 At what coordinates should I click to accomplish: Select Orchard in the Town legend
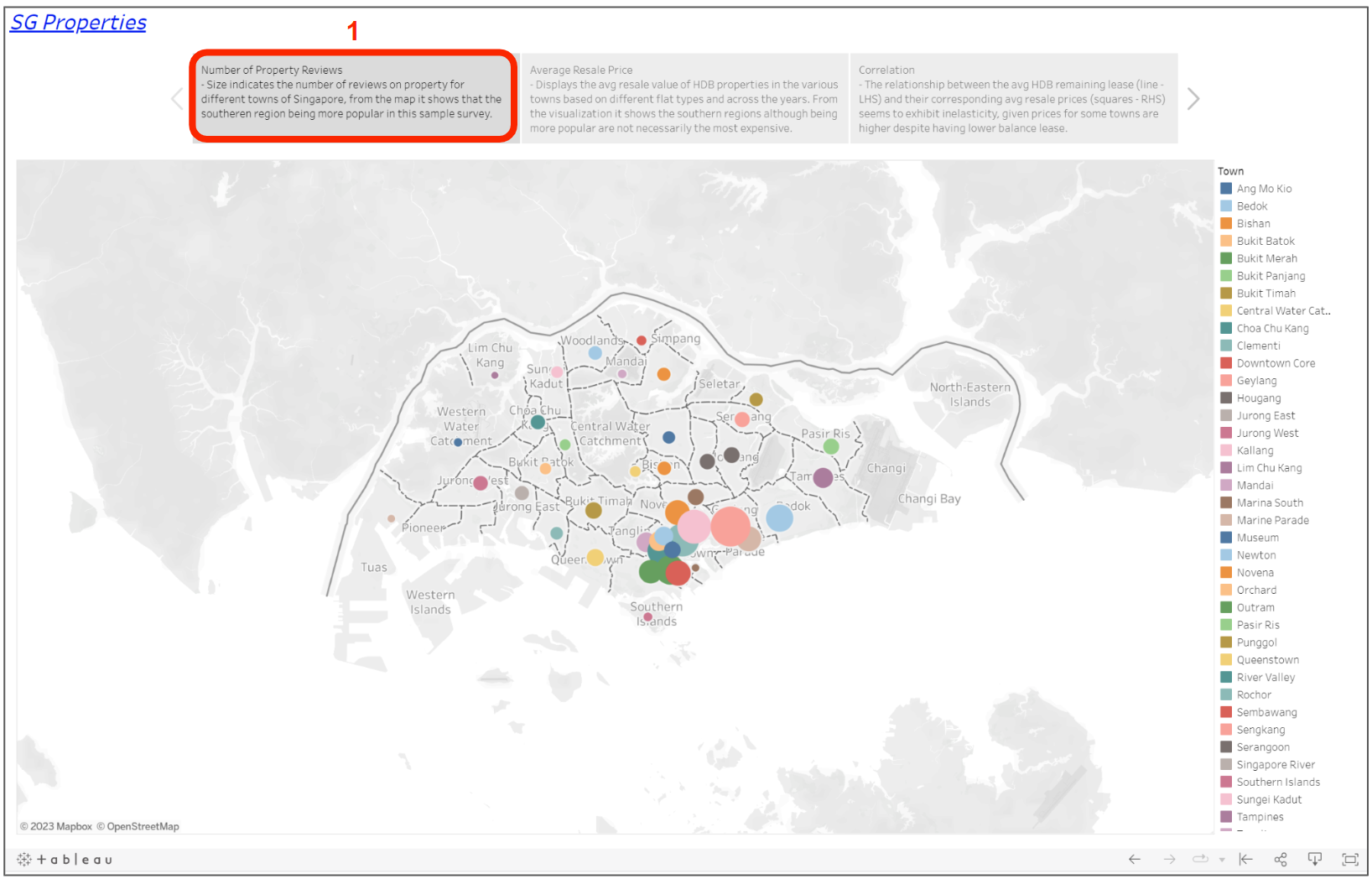pyautogui.click(x=1256, y=590)
